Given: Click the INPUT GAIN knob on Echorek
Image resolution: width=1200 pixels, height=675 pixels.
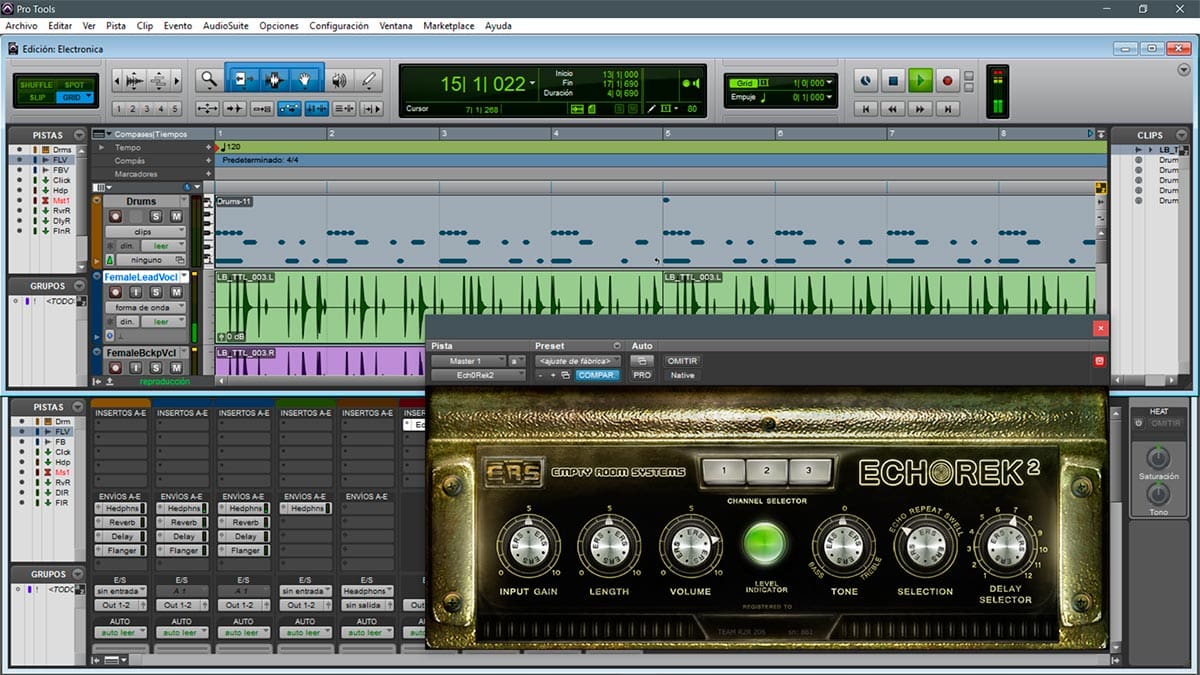Looking at the screenshot, I should tap(527, 545).
